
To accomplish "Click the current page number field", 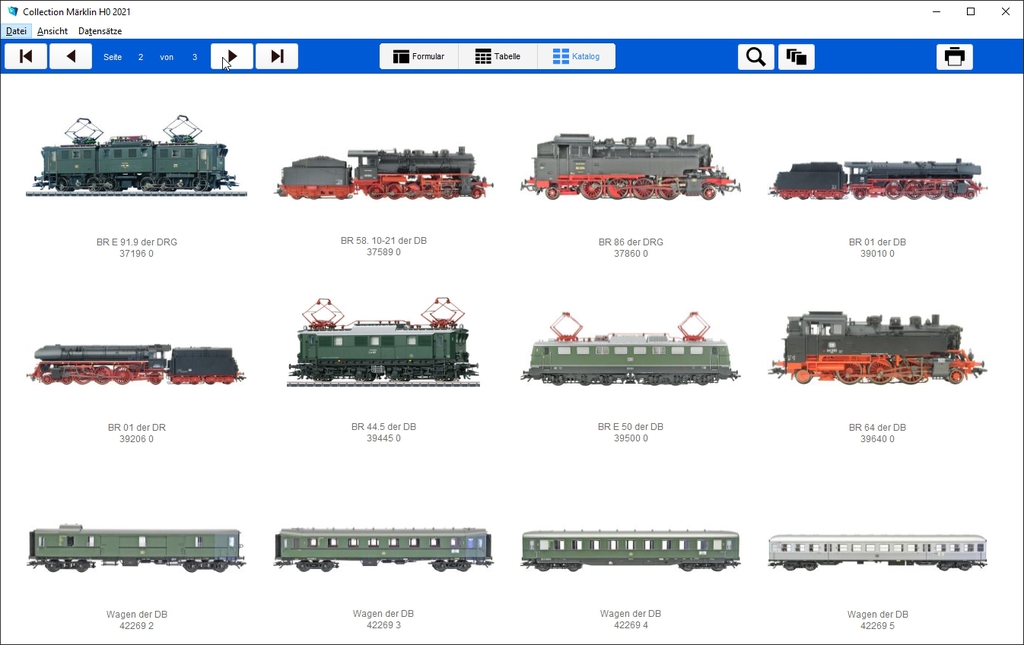I will pyautogui.click(x=141, y=57).
